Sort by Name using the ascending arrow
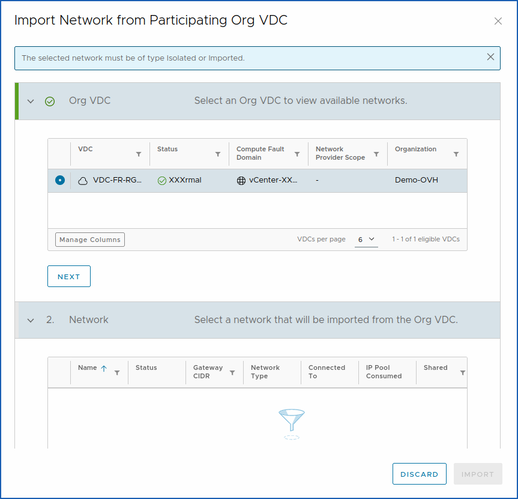 104,368
